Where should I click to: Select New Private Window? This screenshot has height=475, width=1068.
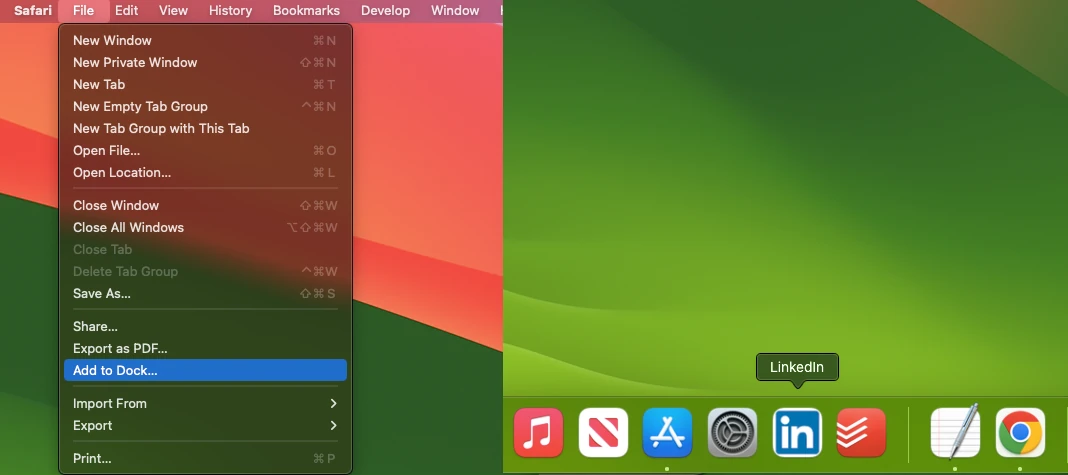205,62
